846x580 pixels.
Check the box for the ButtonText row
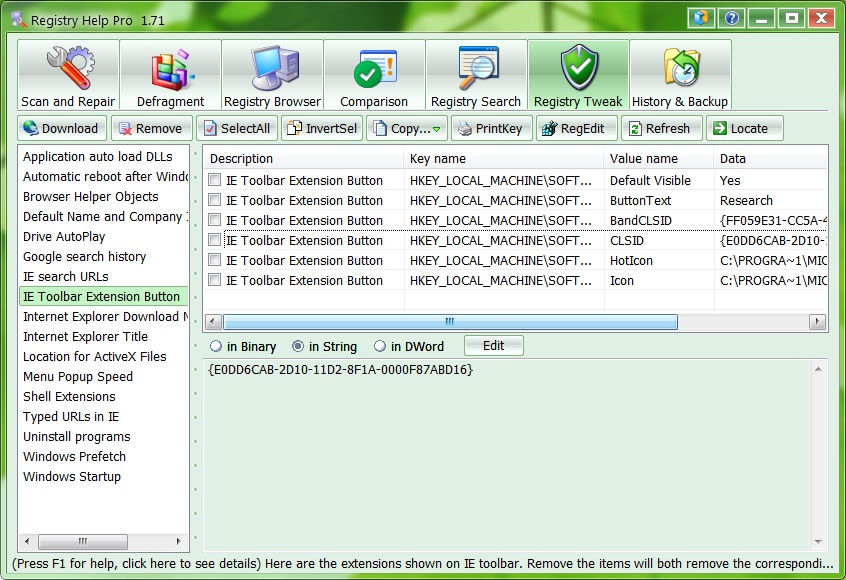215,200
